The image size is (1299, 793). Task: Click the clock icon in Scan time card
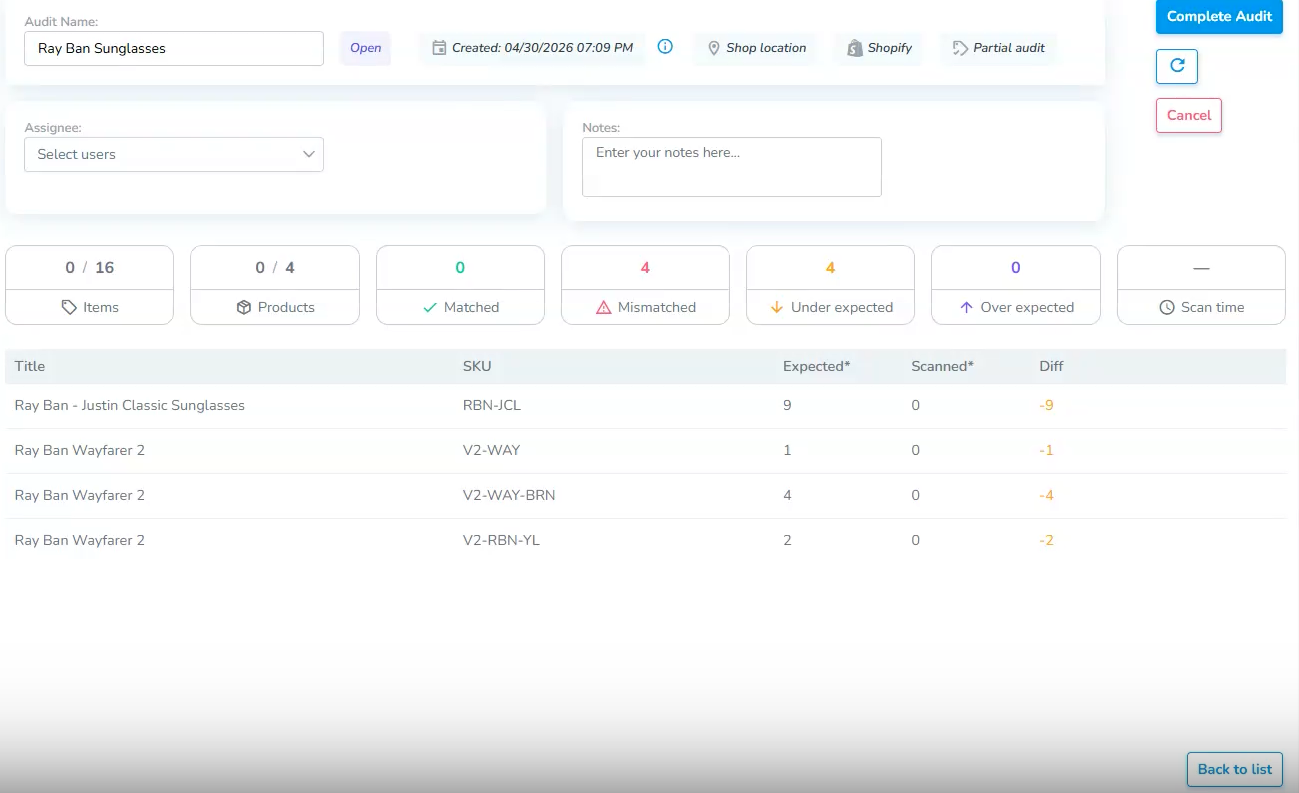coord(1167,307)
